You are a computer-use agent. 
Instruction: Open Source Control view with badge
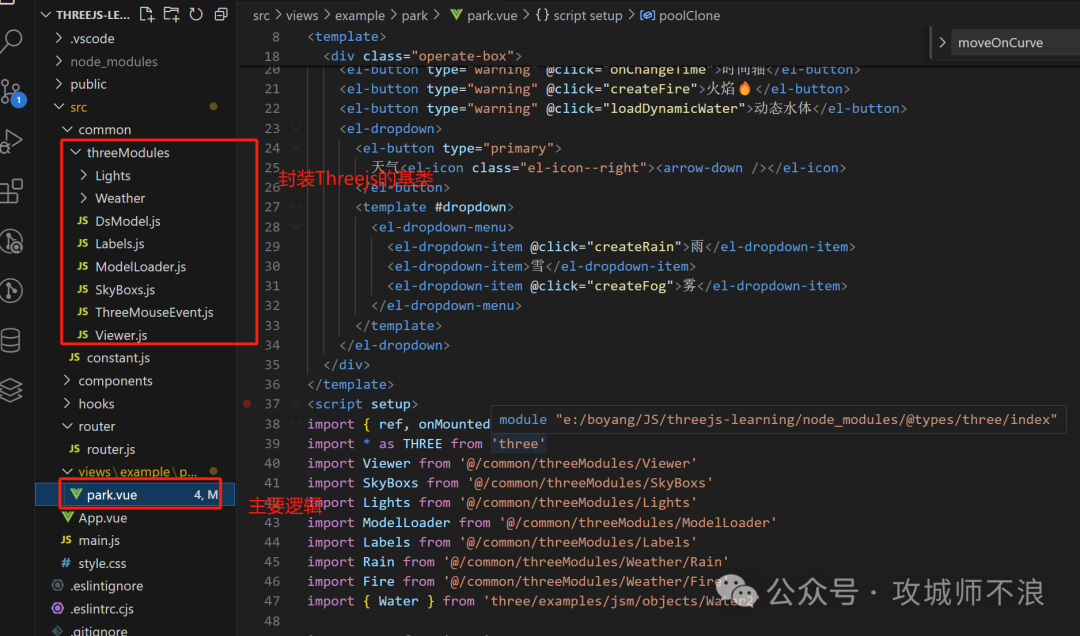(12, 92)
